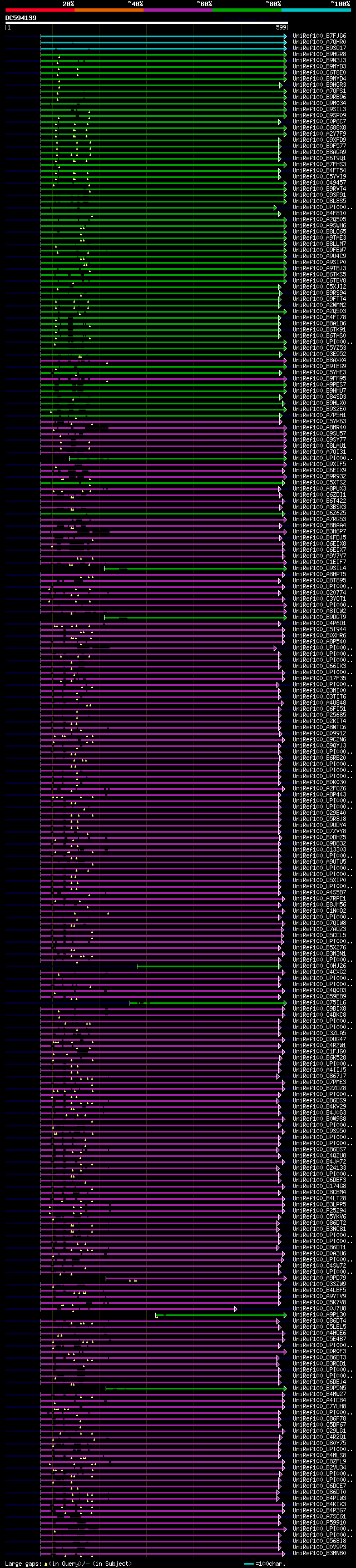The height and width of the screenshot is (1568, 356).
Task: Select label UniRef100_Q4DKC8
Action: [x=319, y=1015]
